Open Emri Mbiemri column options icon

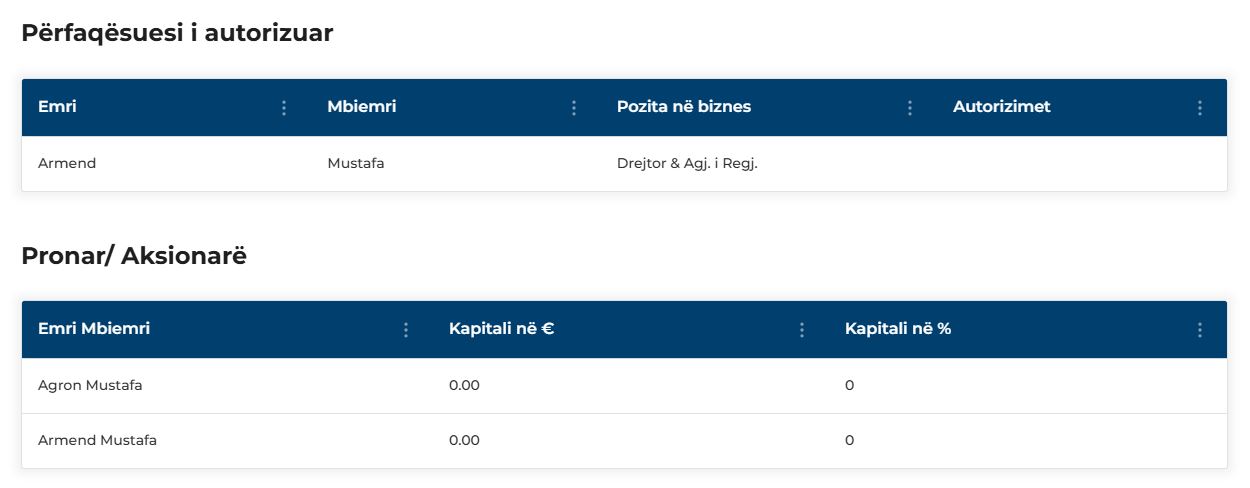[406, 330]
